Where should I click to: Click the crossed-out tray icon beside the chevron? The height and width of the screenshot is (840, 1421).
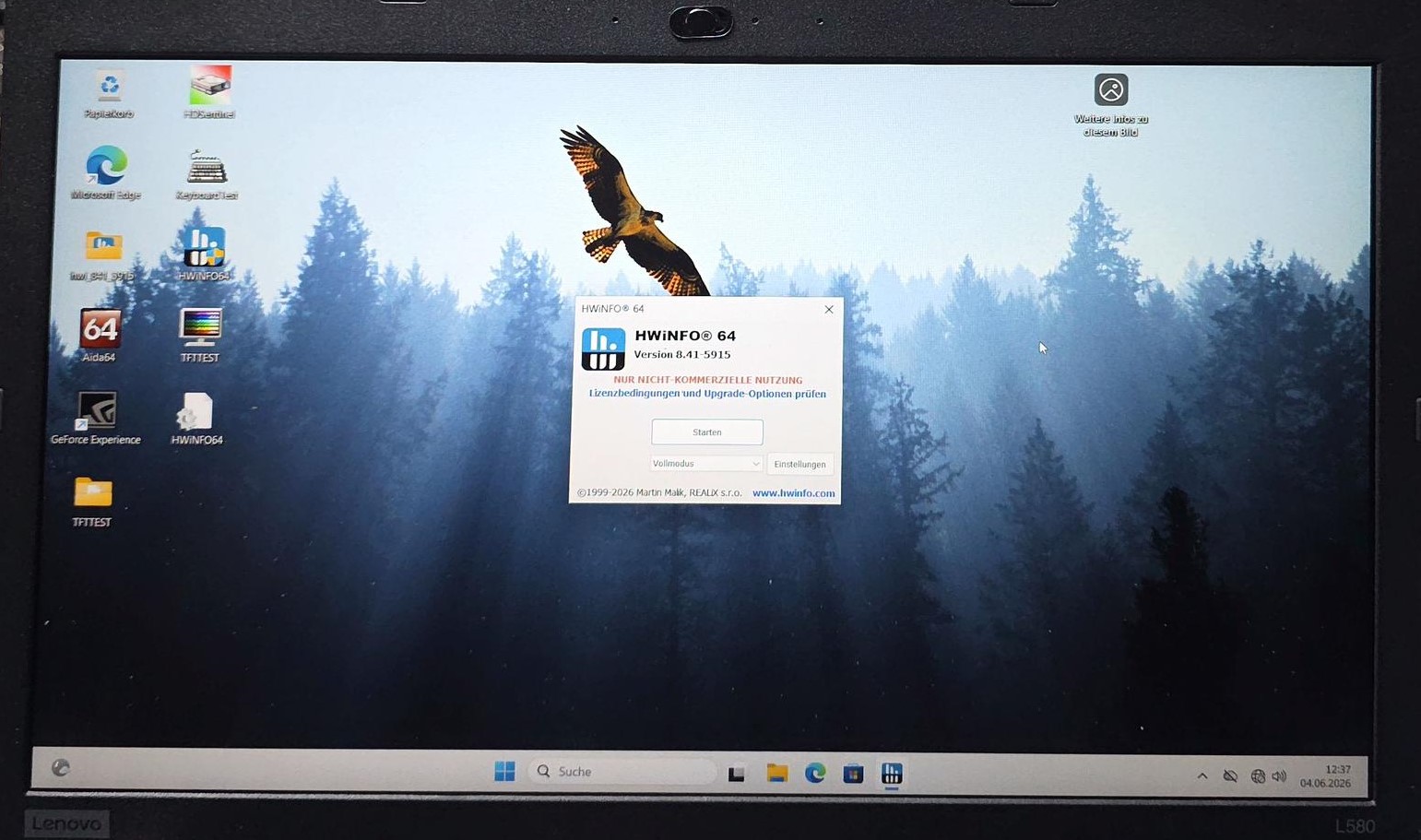point(1230,776)
